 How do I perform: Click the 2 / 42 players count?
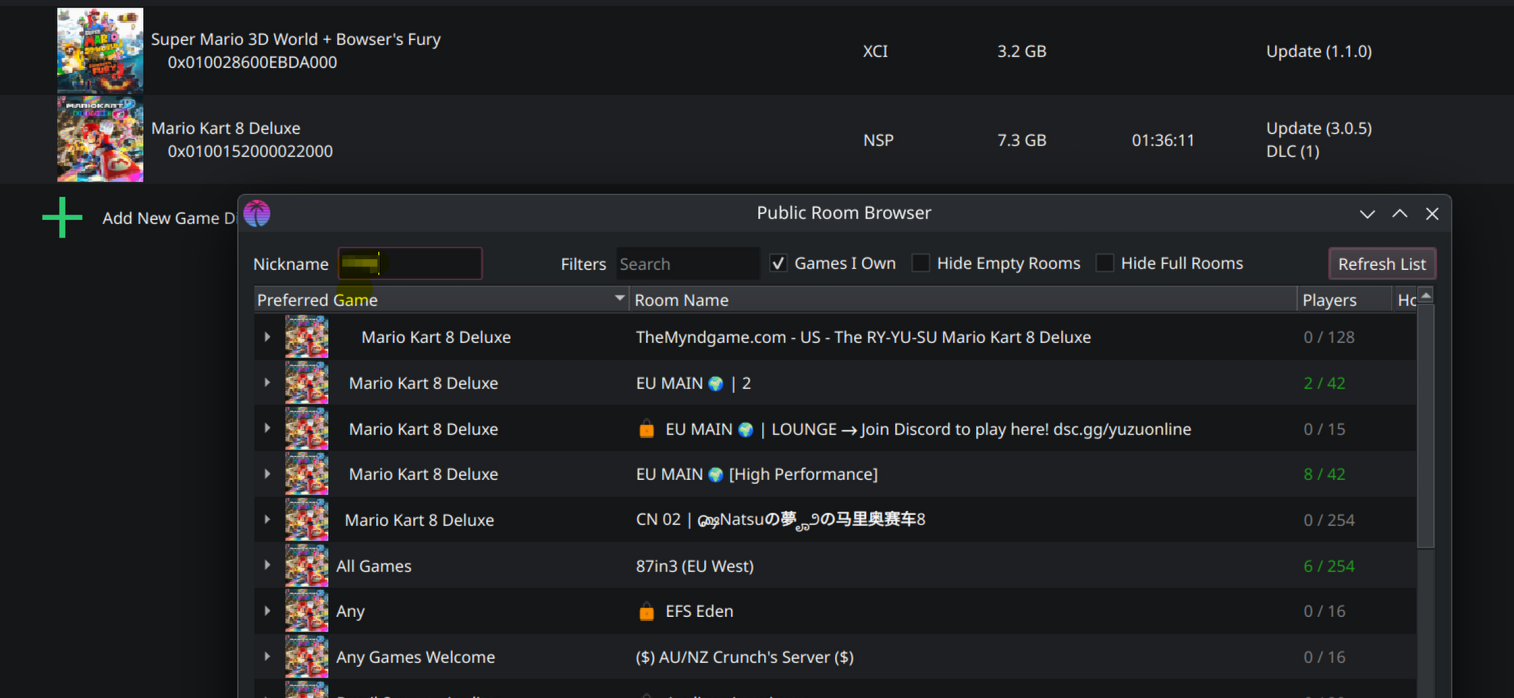click(1324, 383)
